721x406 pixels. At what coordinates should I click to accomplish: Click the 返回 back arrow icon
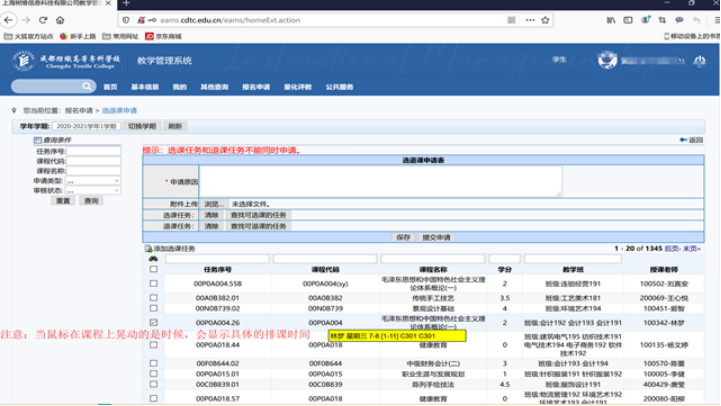coord(684,140)
